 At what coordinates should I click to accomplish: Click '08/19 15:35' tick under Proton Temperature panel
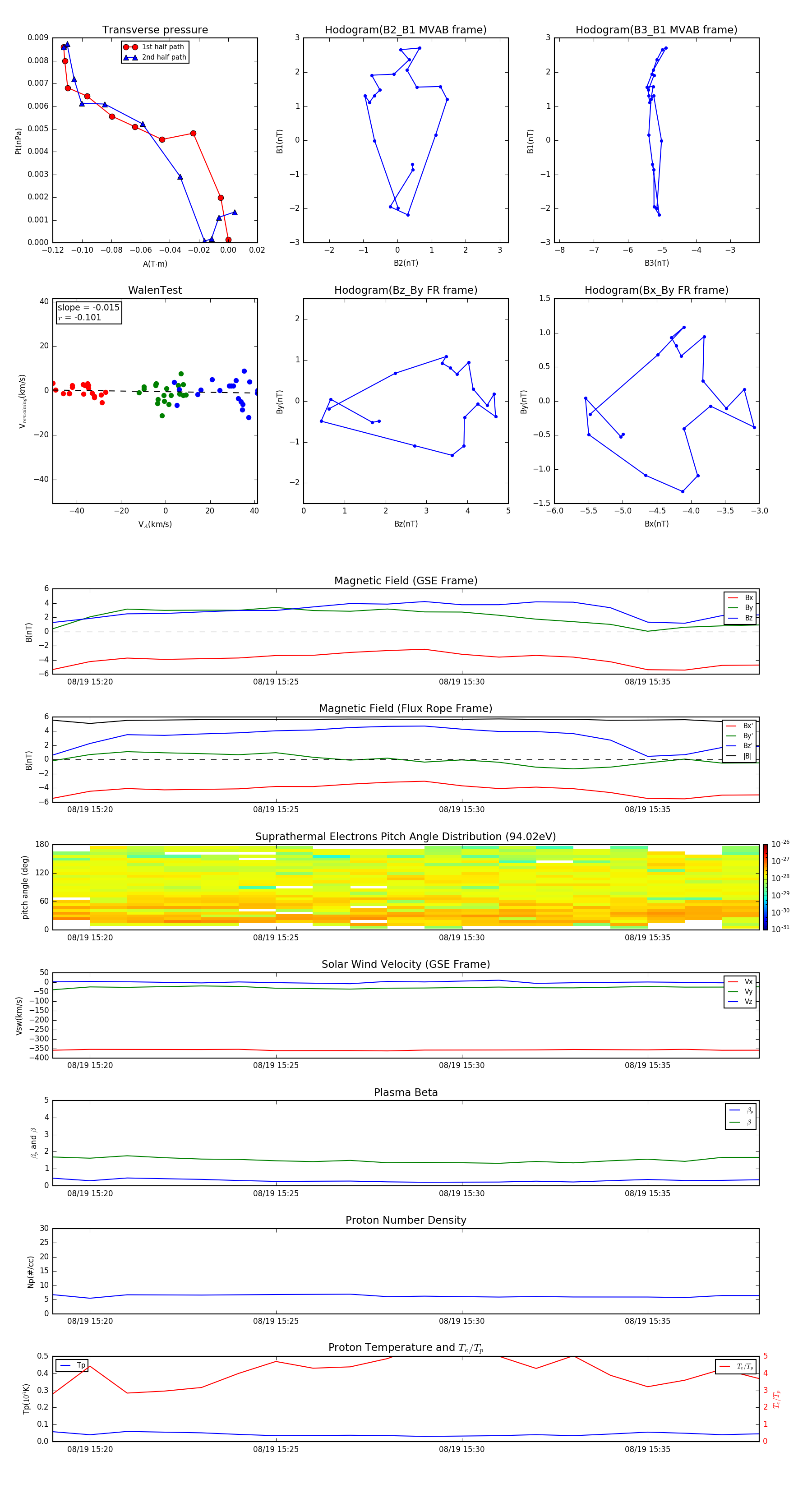(x=647, y=1449)
